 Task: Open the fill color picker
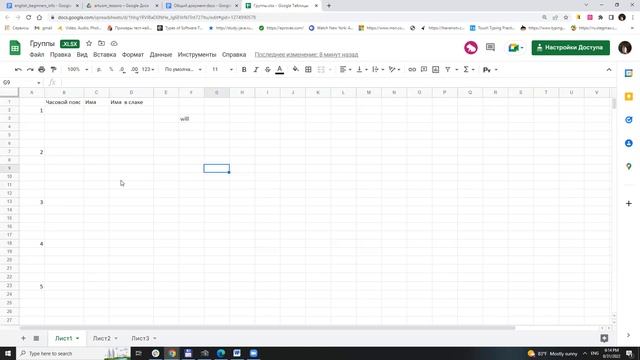(296, 70)
